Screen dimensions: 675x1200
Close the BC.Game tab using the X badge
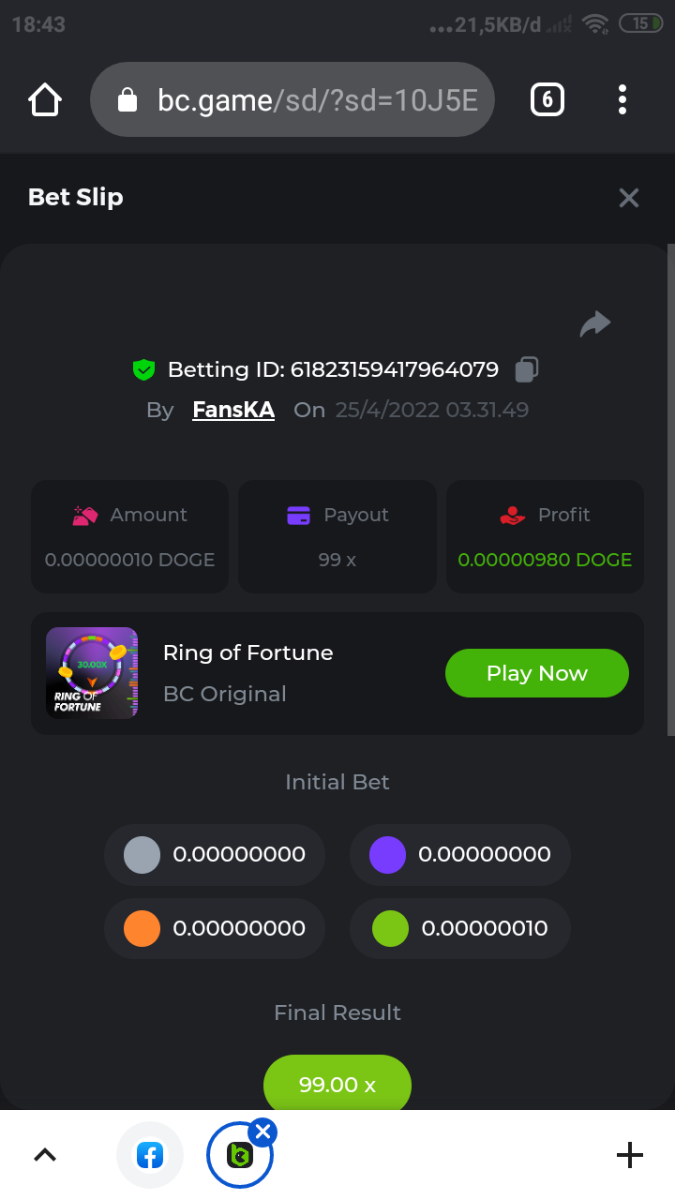262,1132
